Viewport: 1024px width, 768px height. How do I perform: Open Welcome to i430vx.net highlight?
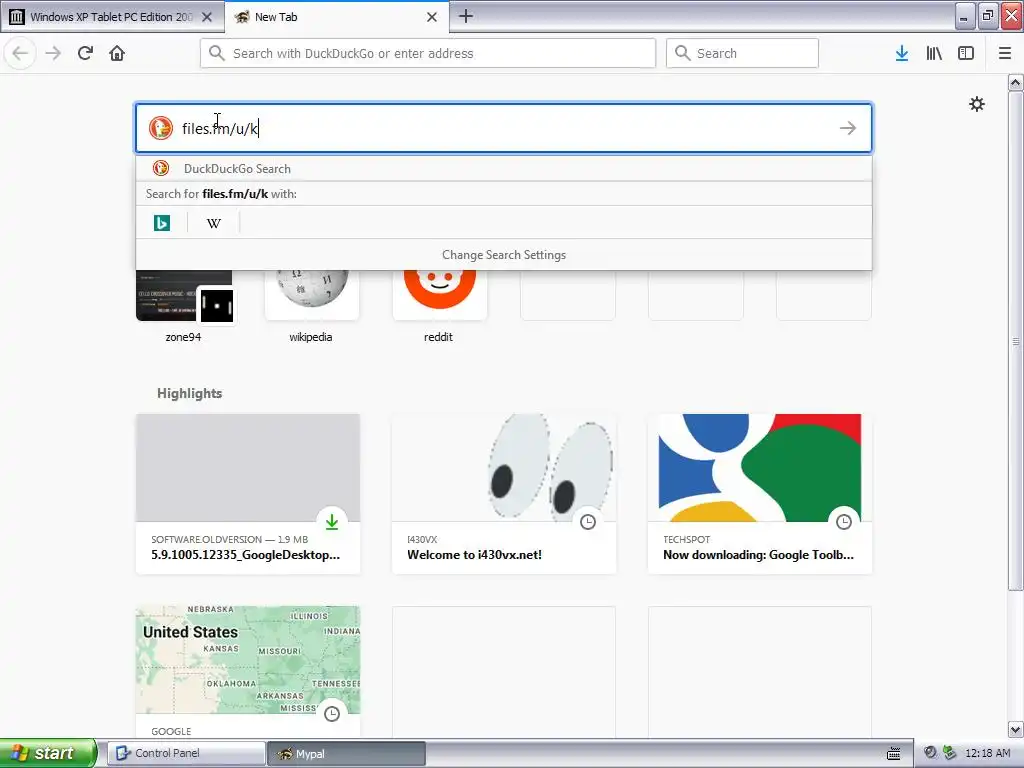504,494
